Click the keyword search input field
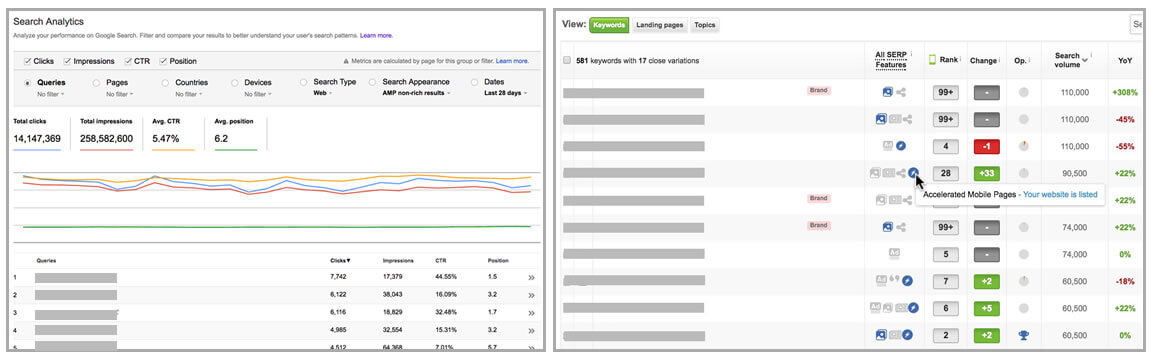This screenshot has width=1156, height=362. tap(1137, 25)
